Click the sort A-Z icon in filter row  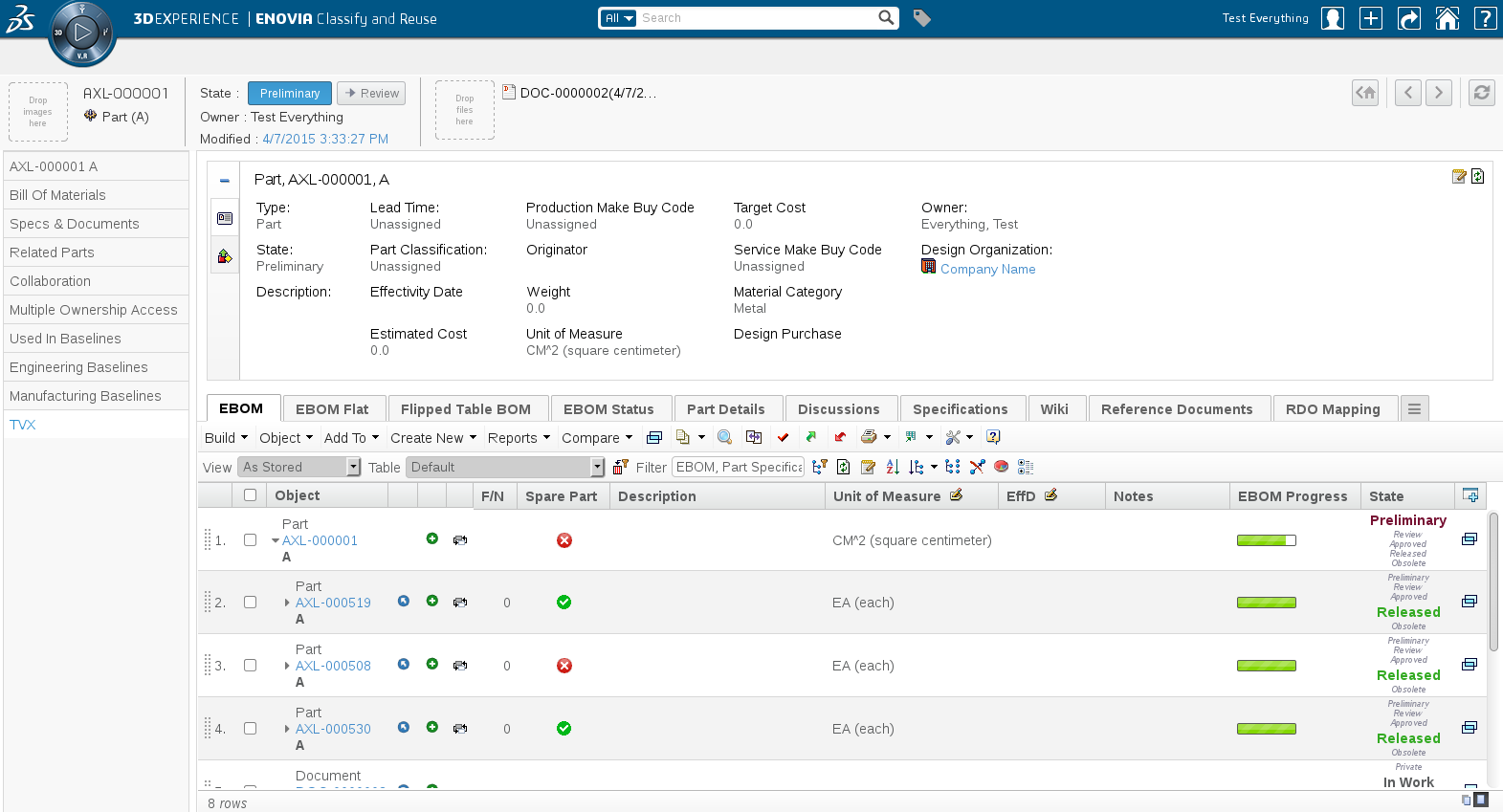pyautogui.click(x=893, y=467)
